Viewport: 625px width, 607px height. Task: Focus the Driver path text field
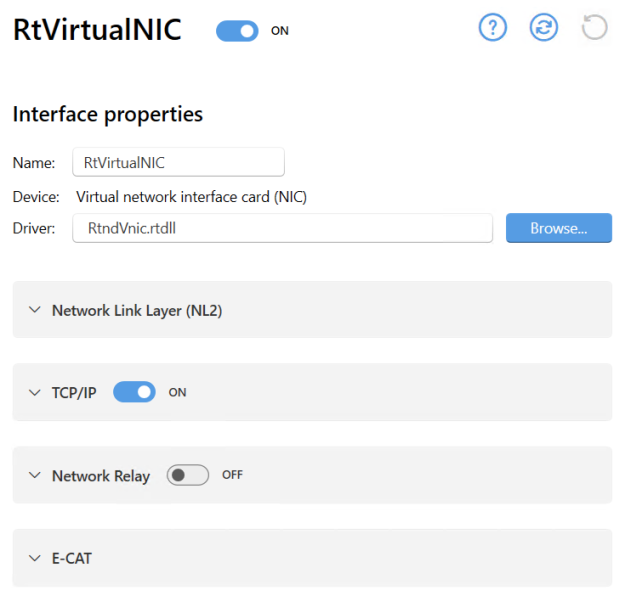tap(282, 228)
